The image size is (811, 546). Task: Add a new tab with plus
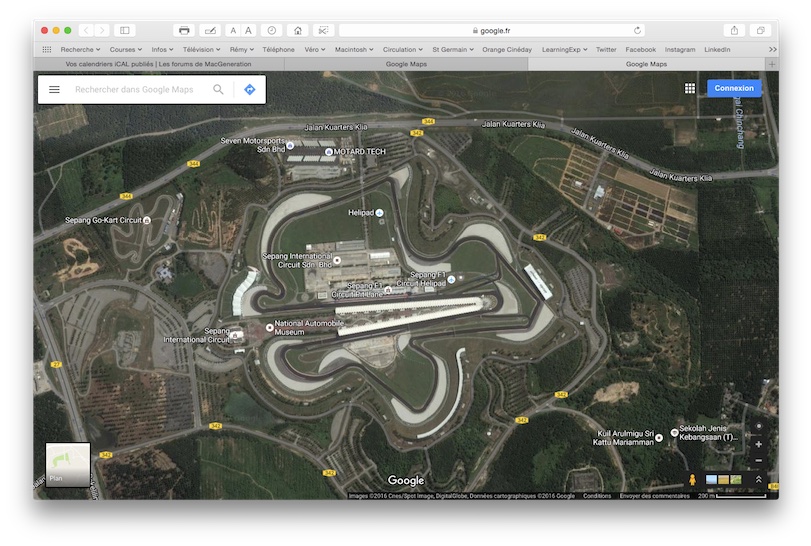[x=772, y=64]
